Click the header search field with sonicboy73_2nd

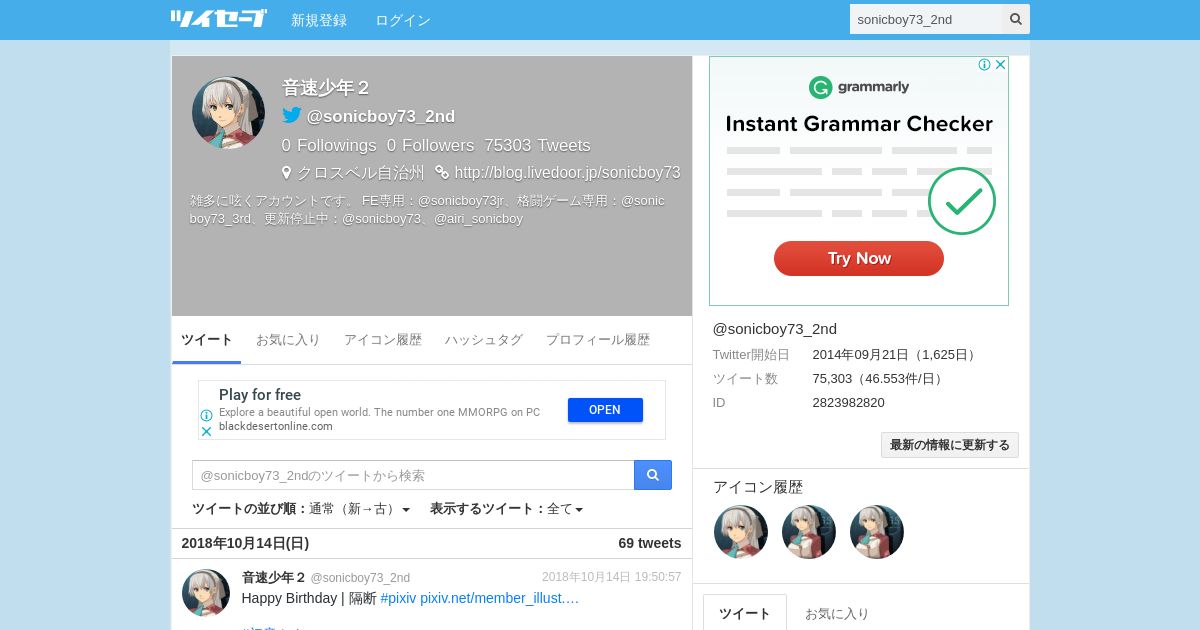[926, 19]
